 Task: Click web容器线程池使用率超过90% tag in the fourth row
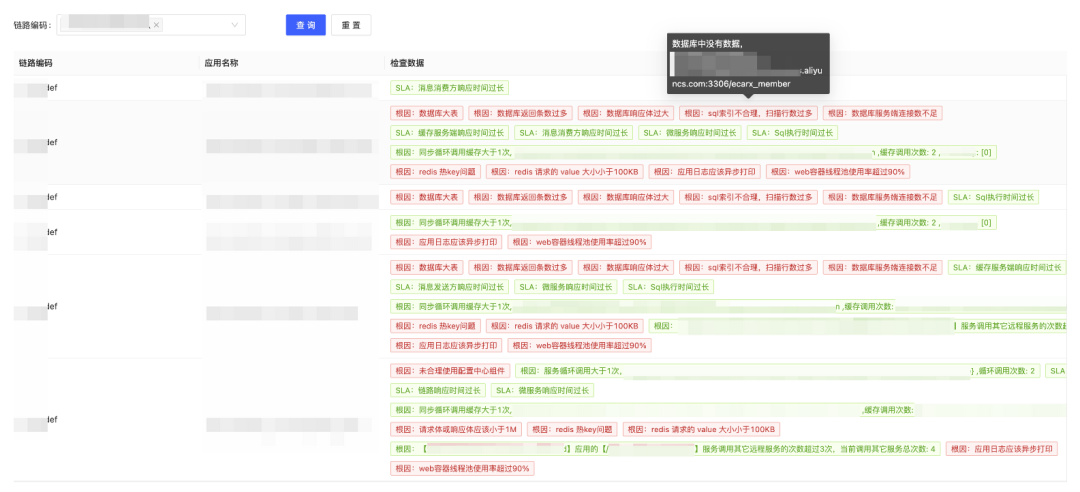click(x=579, y=242)
